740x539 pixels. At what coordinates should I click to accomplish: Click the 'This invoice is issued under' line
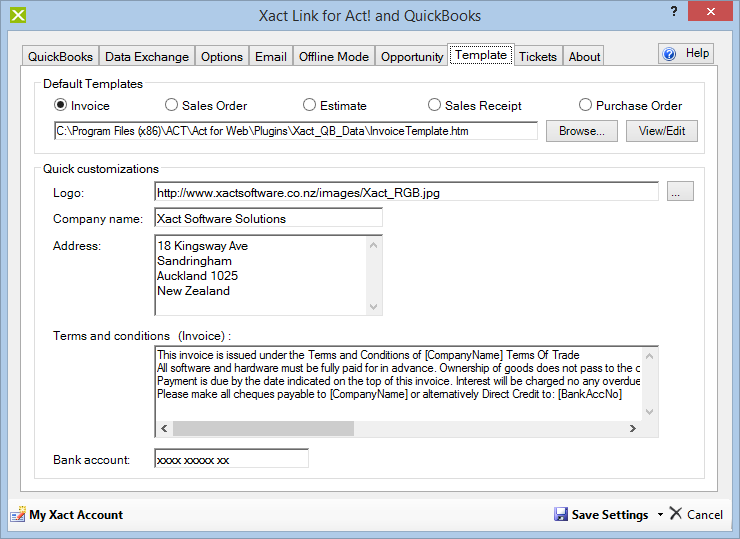pyautogui.click(x=368, y=355)
